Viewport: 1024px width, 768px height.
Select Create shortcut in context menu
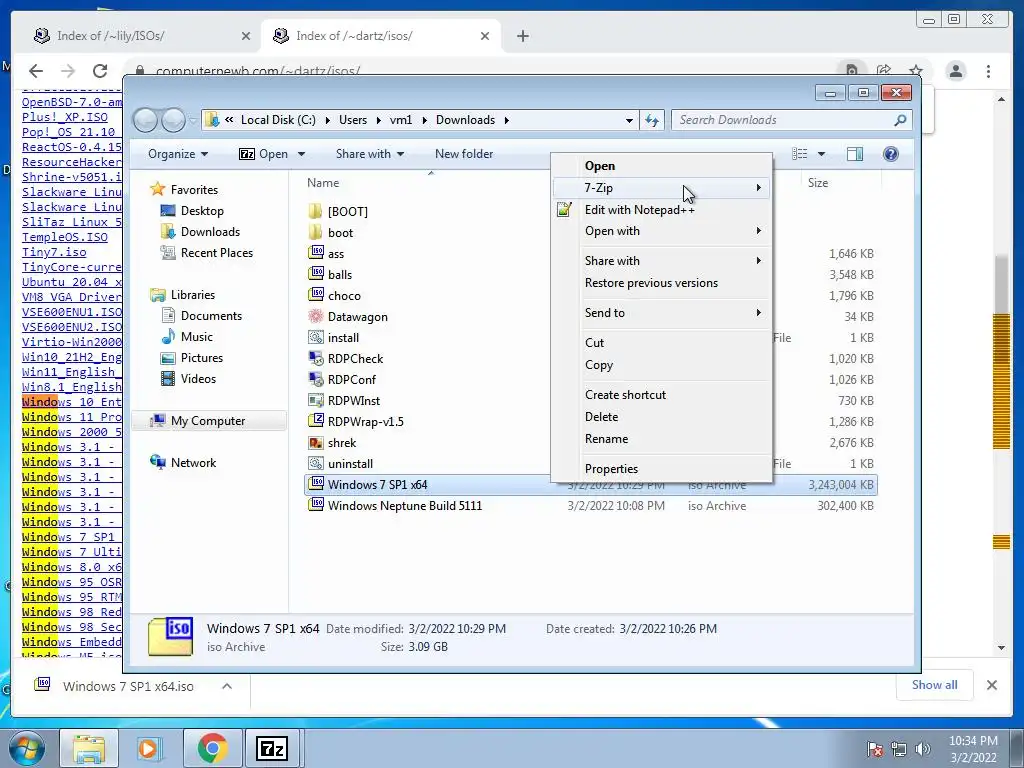point(662,395)
